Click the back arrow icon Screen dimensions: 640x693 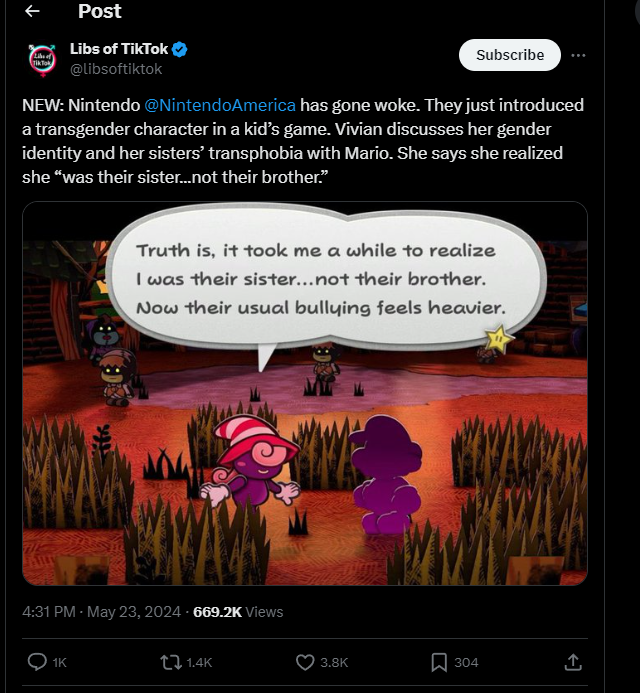point(32,12)
